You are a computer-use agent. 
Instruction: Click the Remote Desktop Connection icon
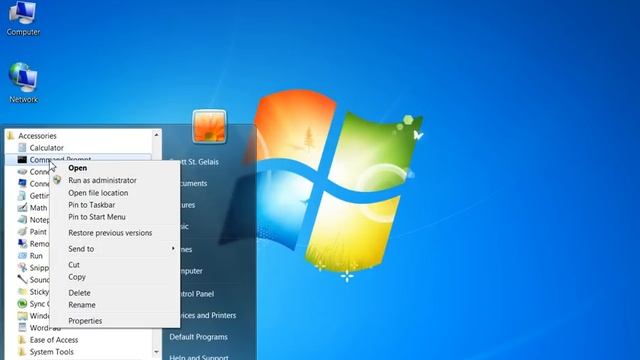pos(22,244)
